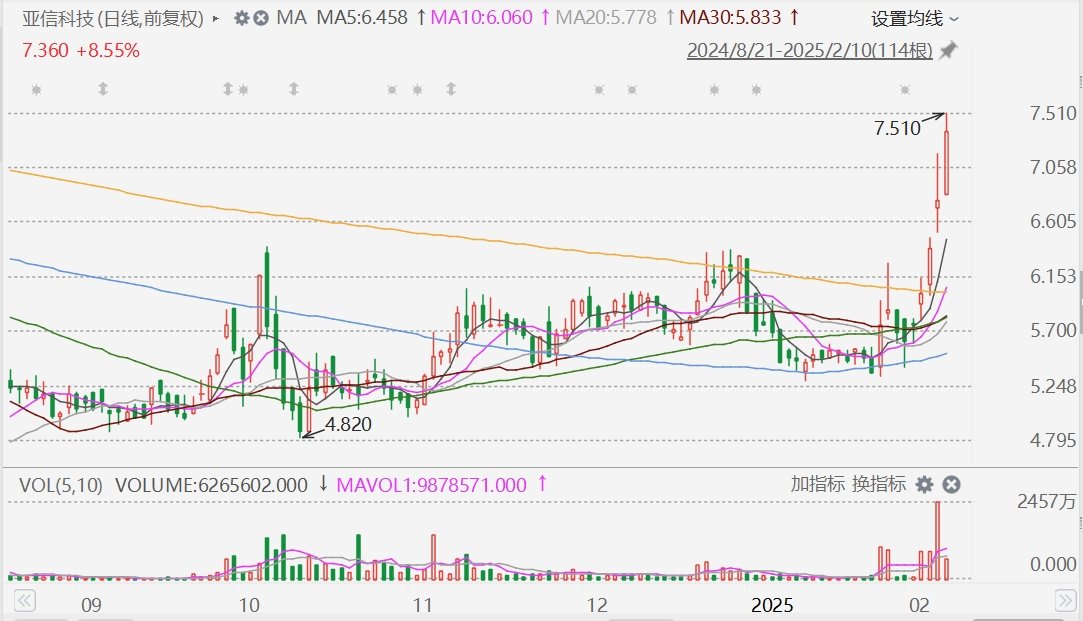Click the price change 7.360 +8.55%
Viewport: 1083px width, 621px height.
[81, 50]
